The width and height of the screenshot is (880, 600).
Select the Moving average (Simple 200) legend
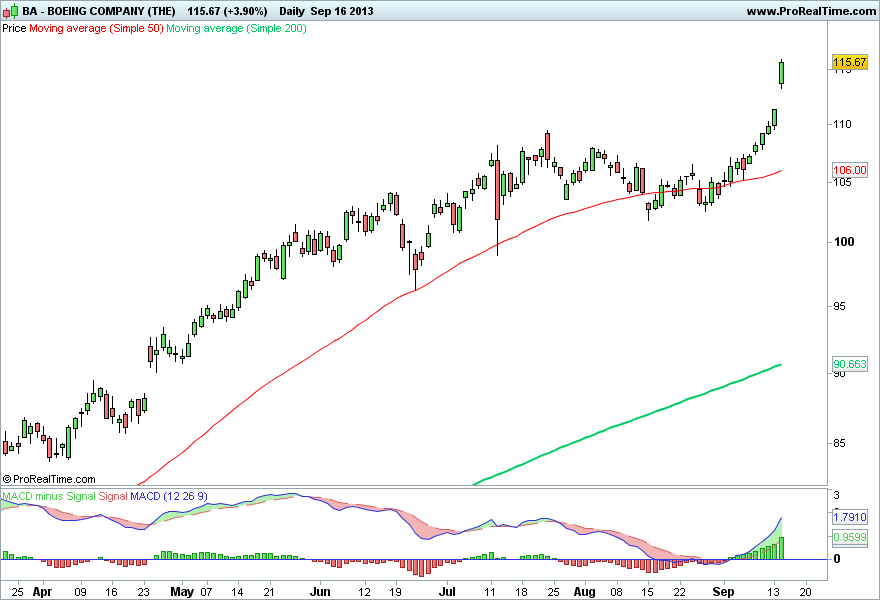tap(236, 28)
